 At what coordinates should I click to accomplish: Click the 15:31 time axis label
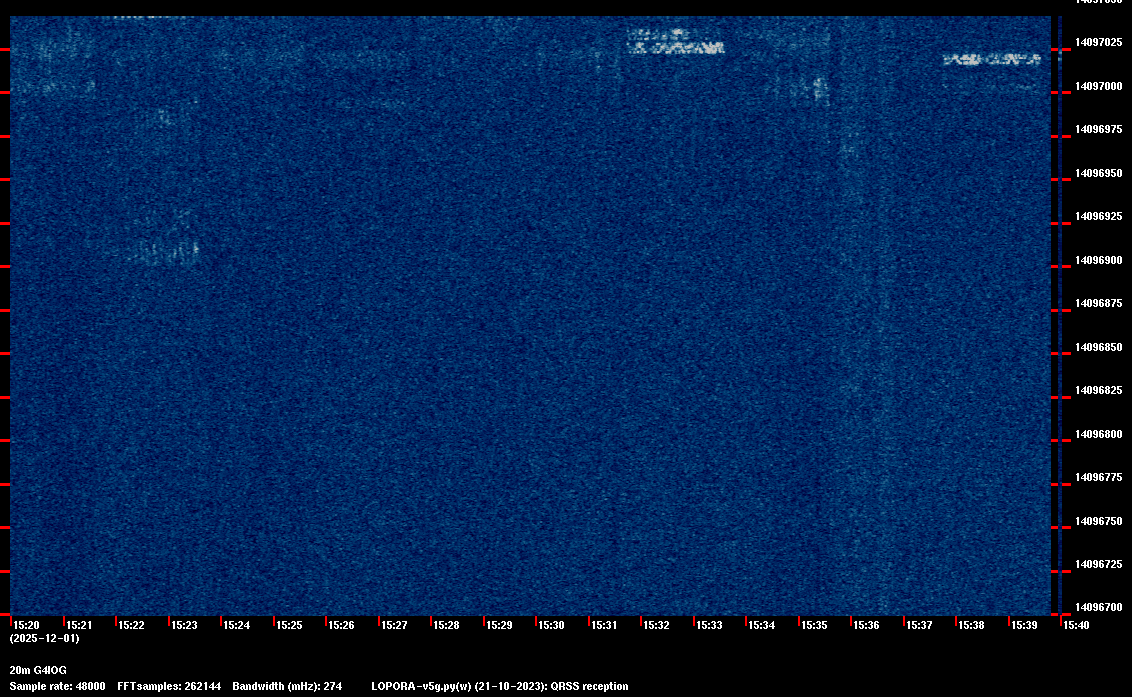click(x=604, y=625)
